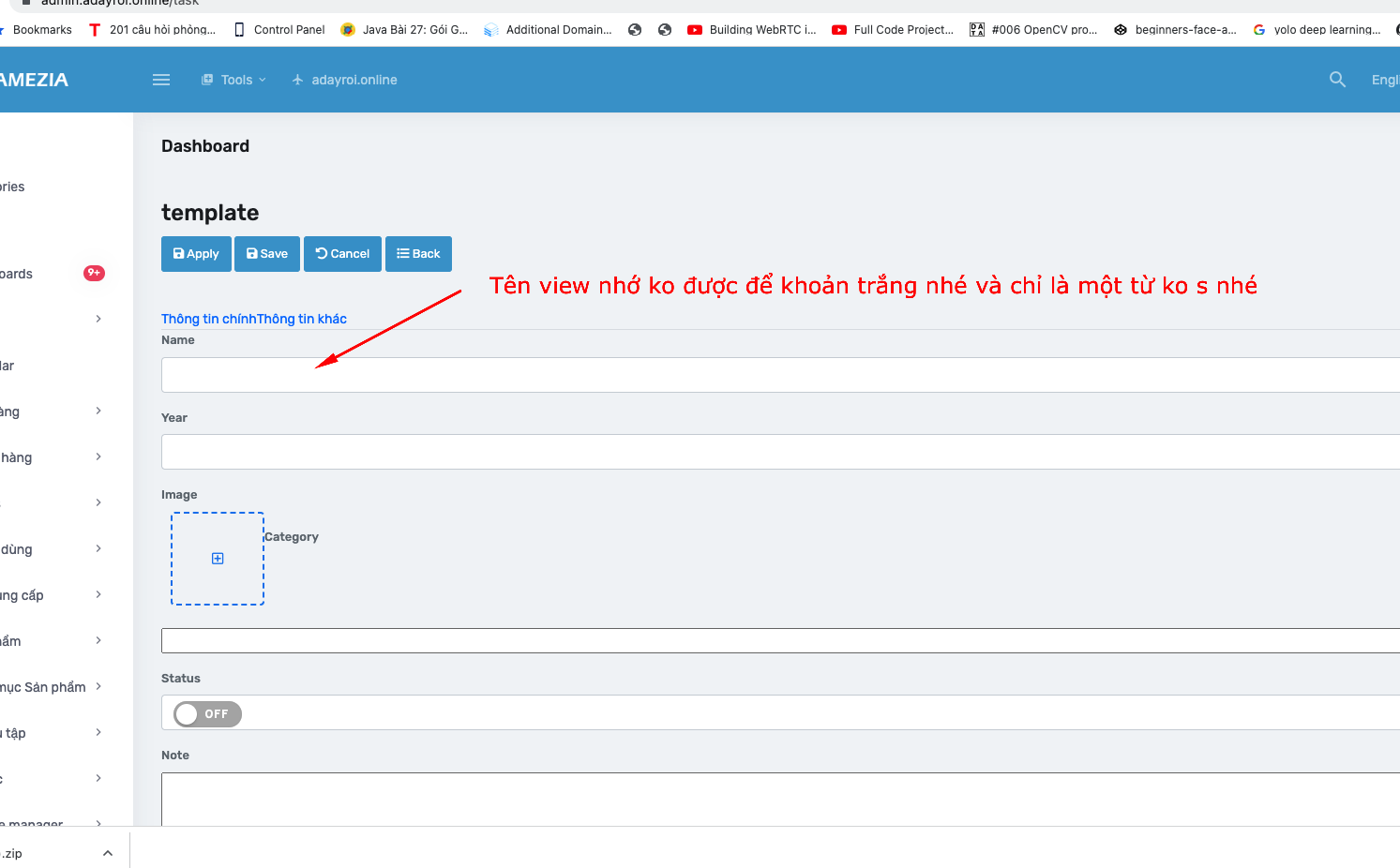Switch to Thông tin chính tab

[x=208, y=319]
